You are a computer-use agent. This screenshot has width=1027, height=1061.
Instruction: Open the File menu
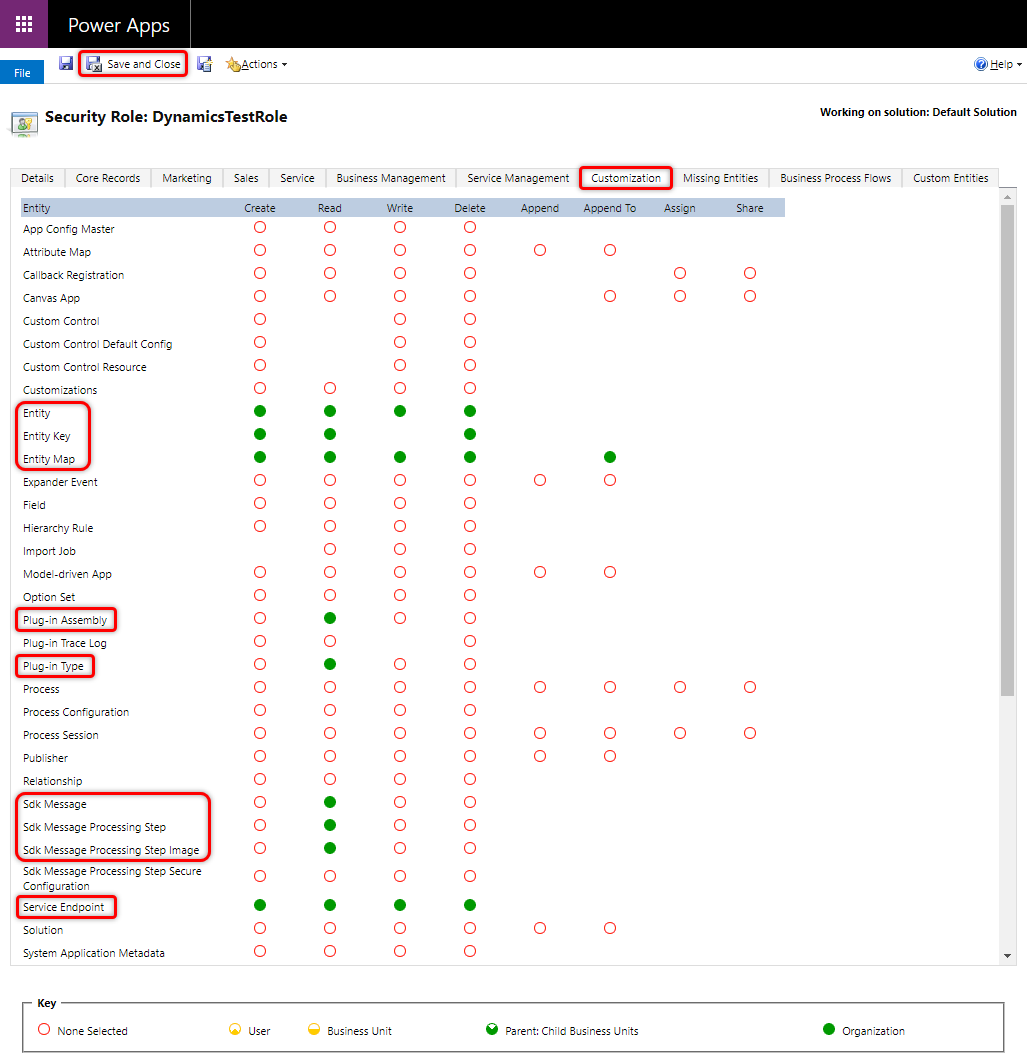22,72
